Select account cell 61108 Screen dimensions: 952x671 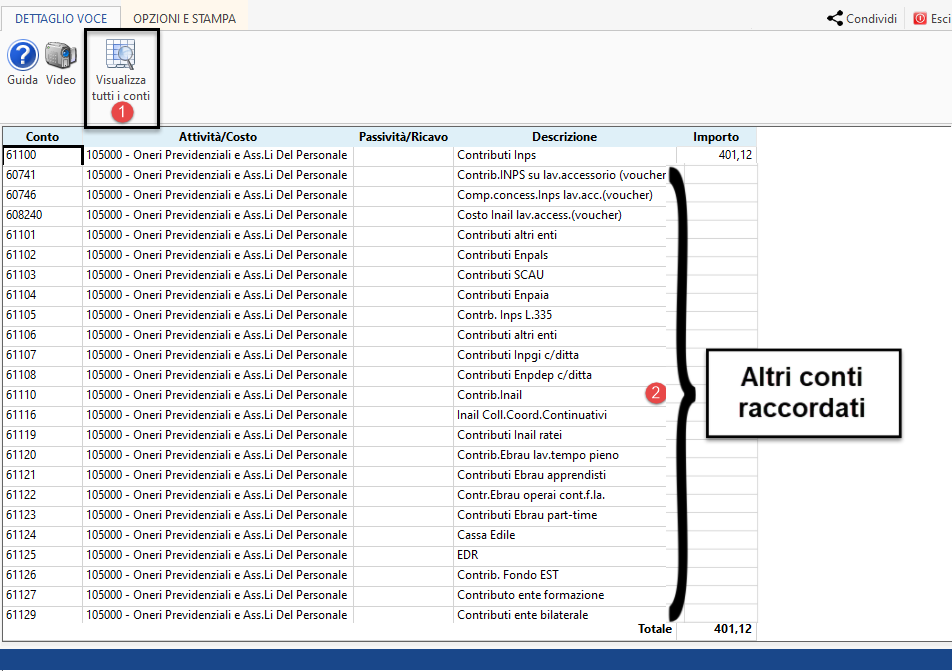[x=42, y=375]
